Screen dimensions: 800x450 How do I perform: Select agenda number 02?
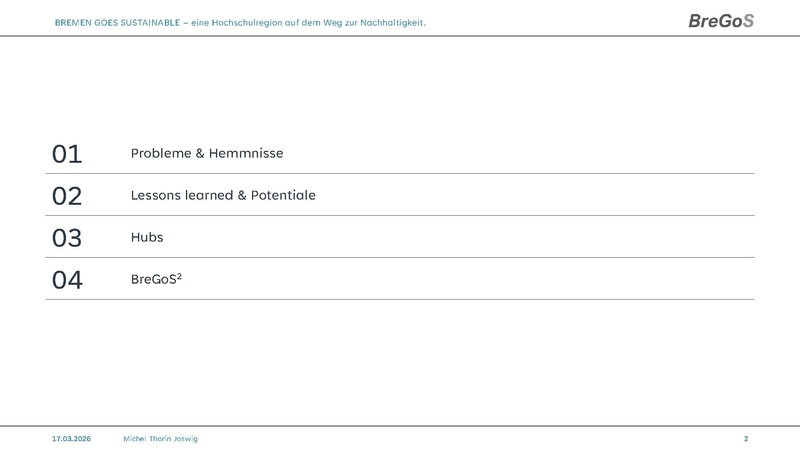[x=66, y=196]
